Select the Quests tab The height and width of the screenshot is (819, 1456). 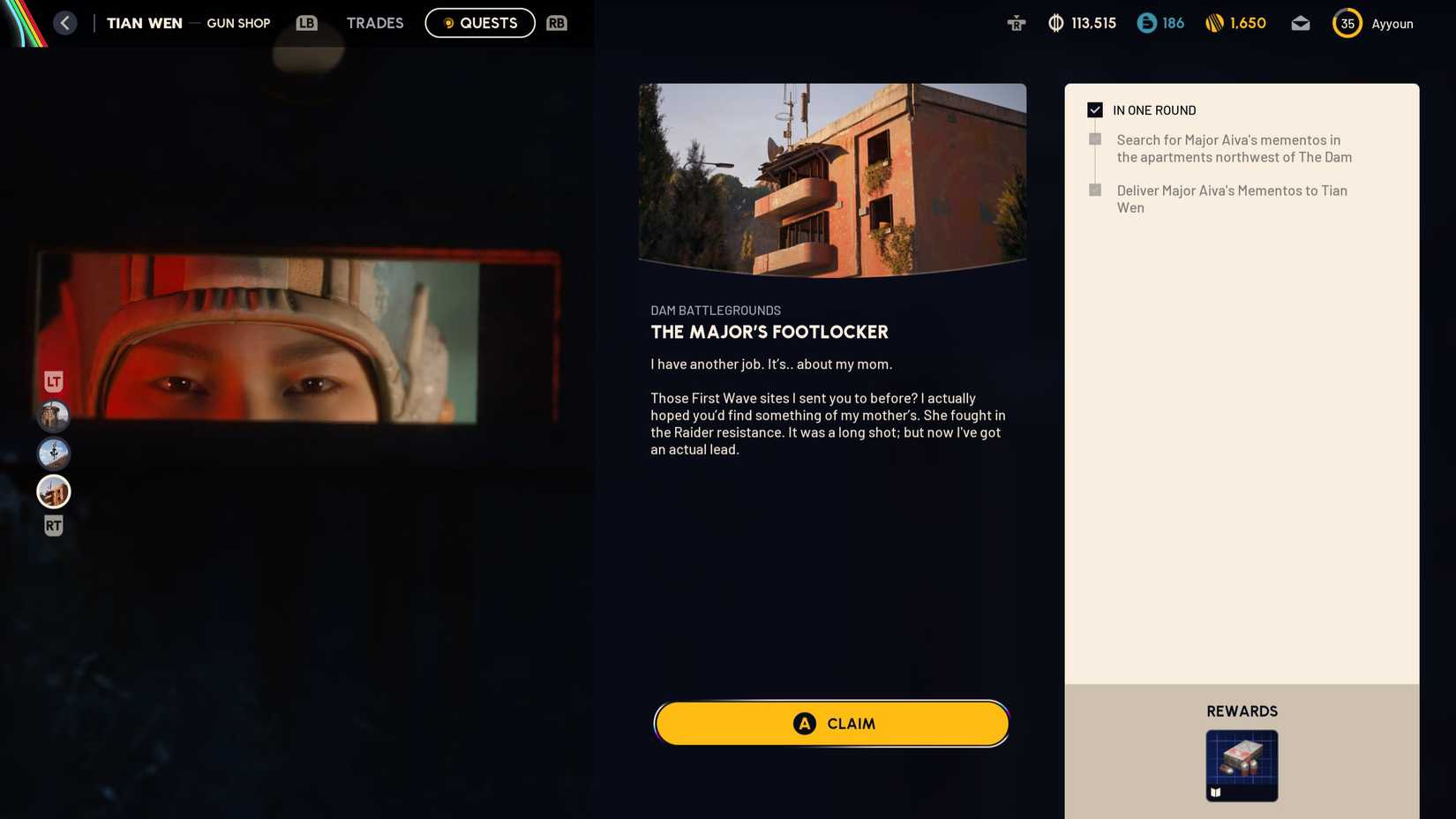click(x=480, y=24)
